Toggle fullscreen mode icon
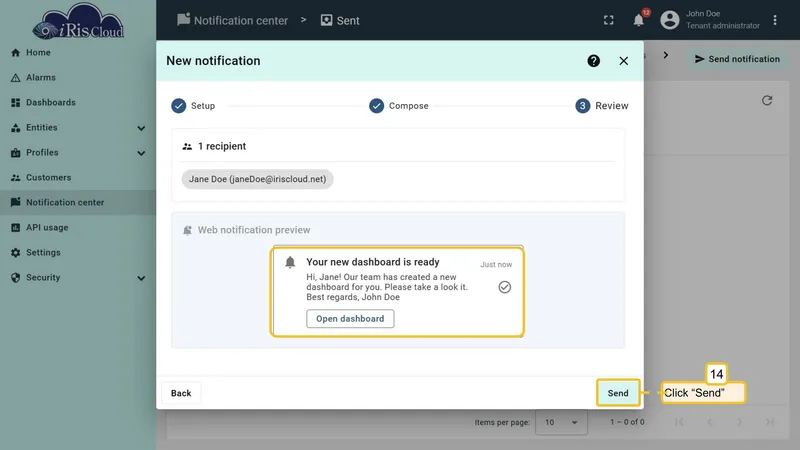This screenshot has width=800, height=450. click(x=609, y=20)
